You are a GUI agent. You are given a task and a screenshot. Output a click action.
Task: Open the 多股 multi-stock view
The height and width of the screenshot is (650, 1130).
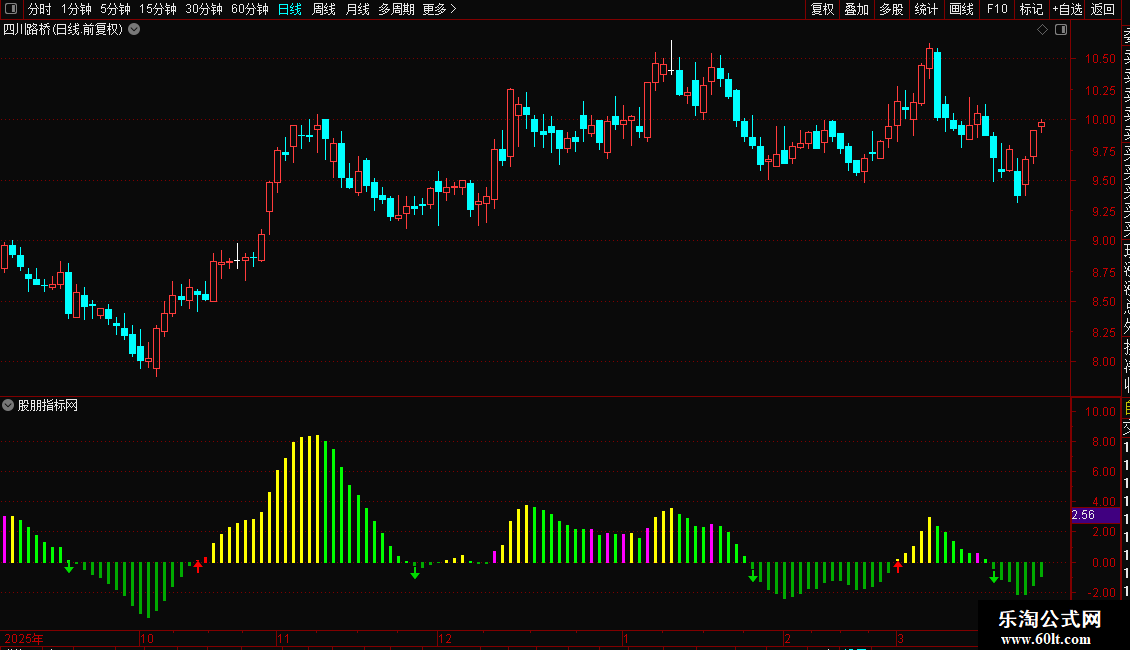[x=891, y=9]
